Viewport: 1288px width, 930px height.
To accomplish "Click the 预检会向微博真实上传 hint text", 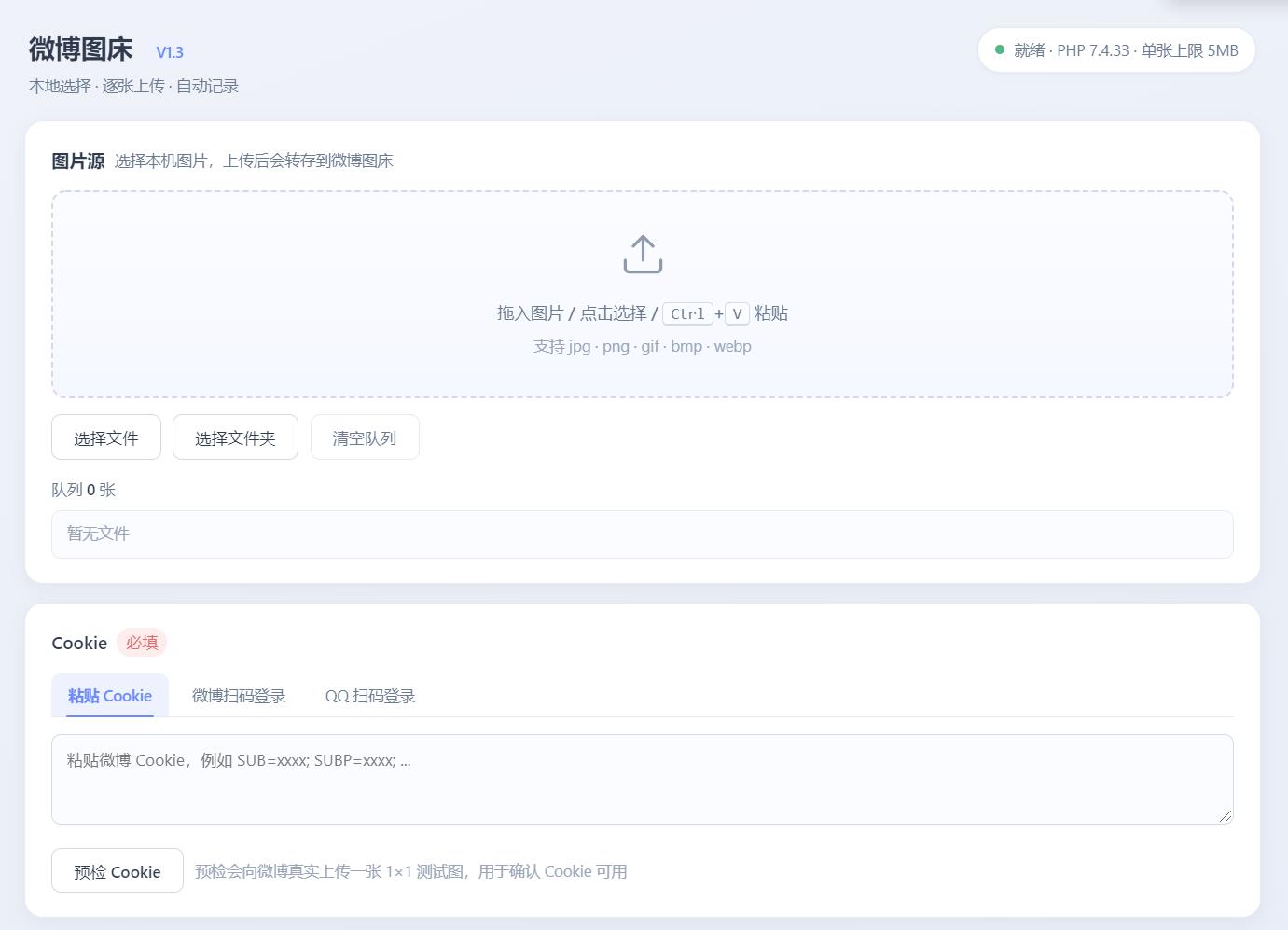I will 411,871.
